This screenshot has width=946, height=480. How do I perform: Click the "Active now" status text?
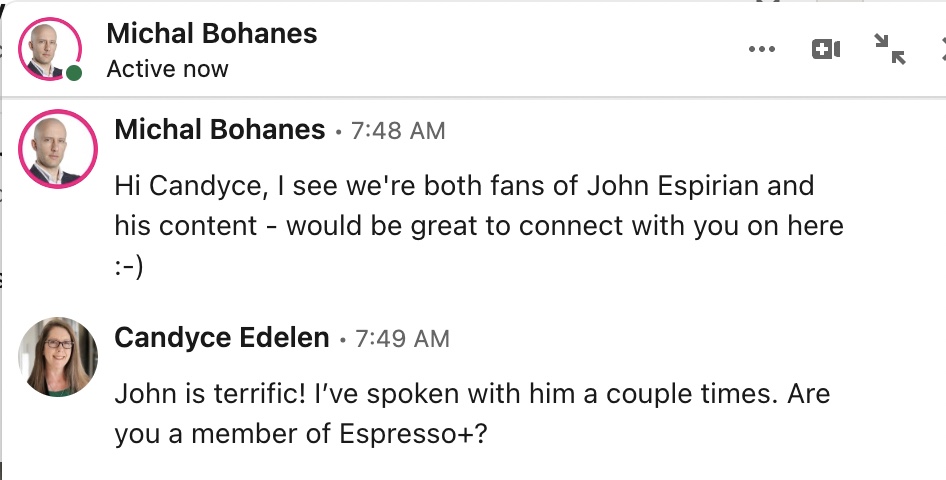click(x=167, y=69)
